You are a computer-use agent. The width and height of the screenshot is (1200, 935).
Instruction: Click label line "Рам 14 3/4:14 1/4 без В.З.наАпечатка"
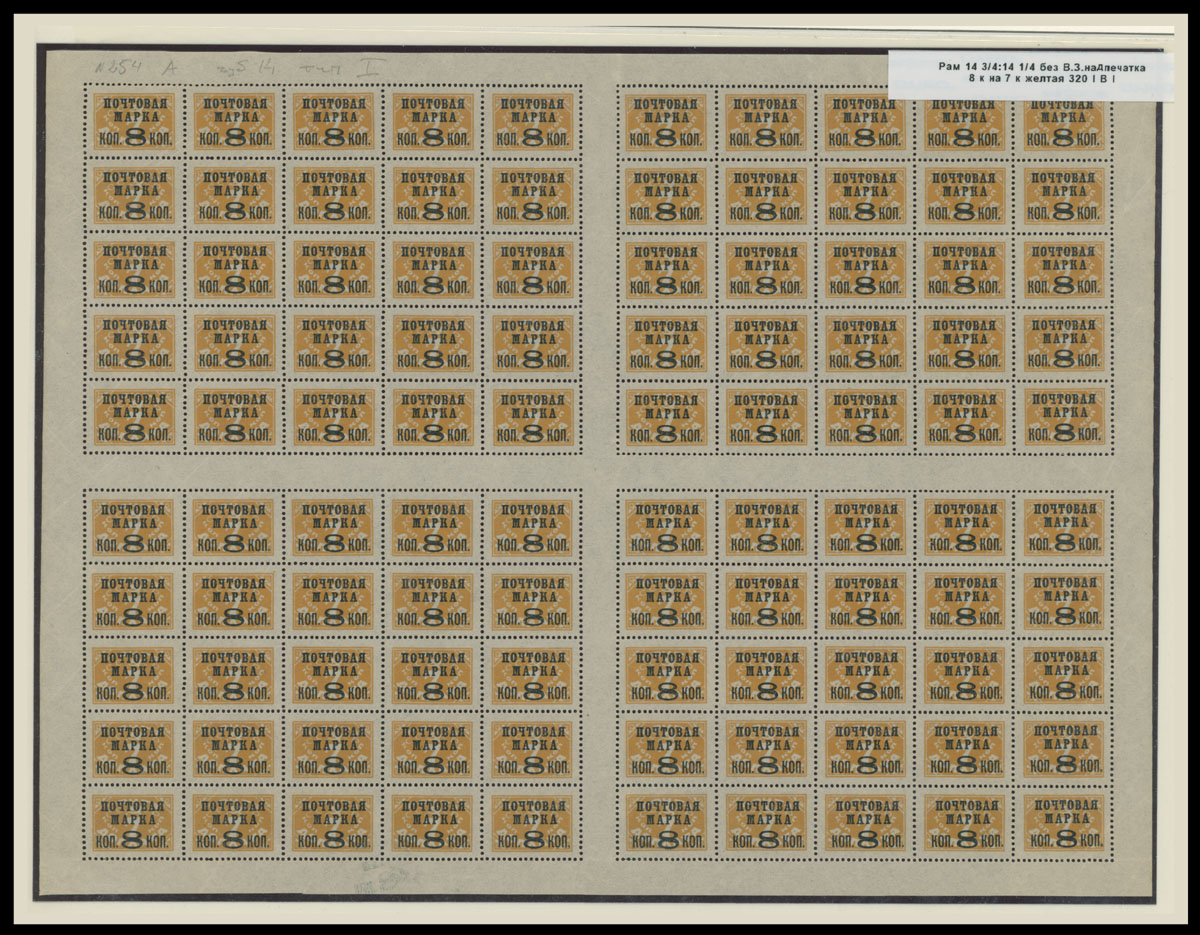click(x=1043, y=65)
